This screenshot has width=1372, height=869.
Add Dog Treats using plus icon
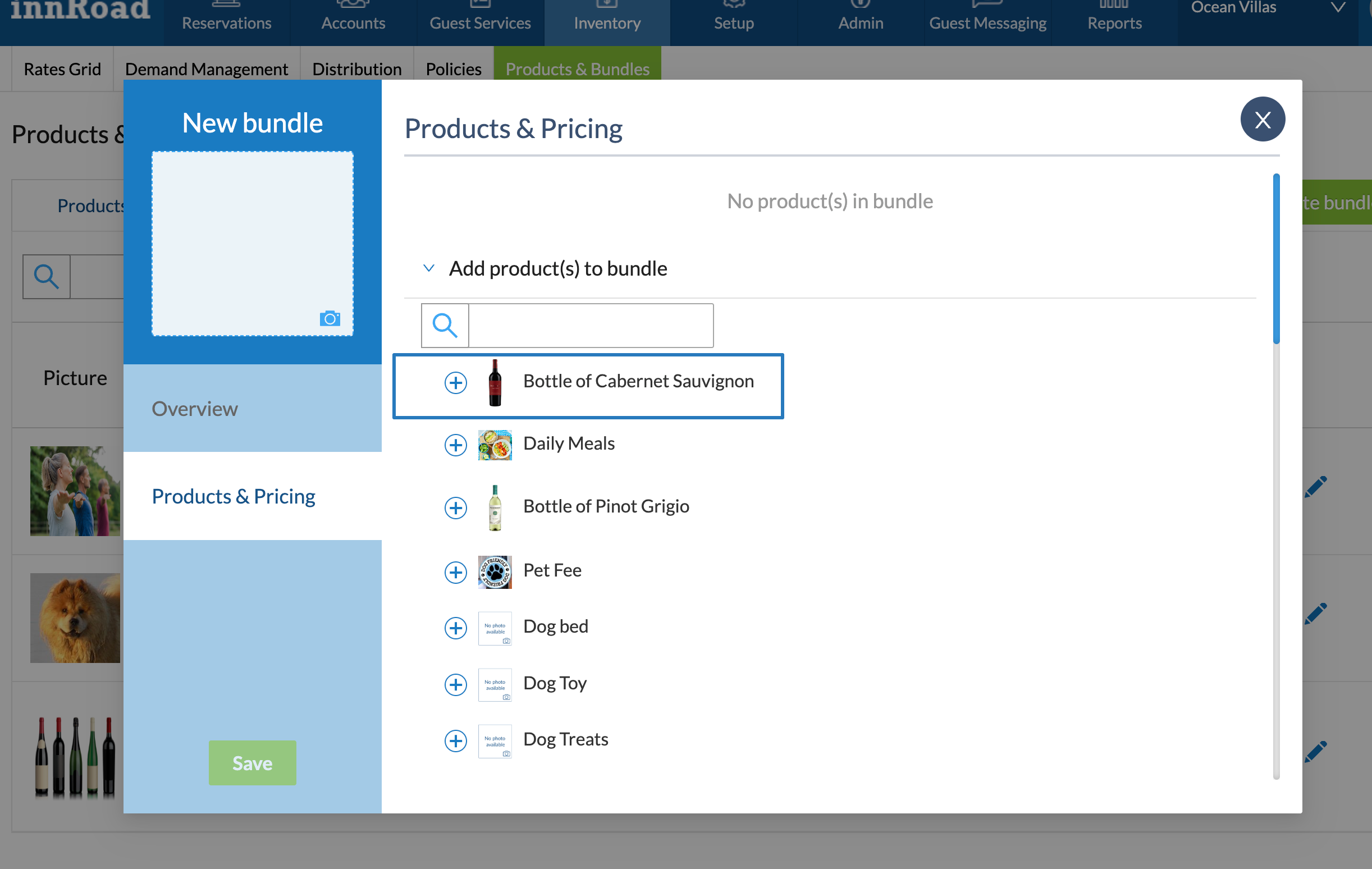point(455,740)
